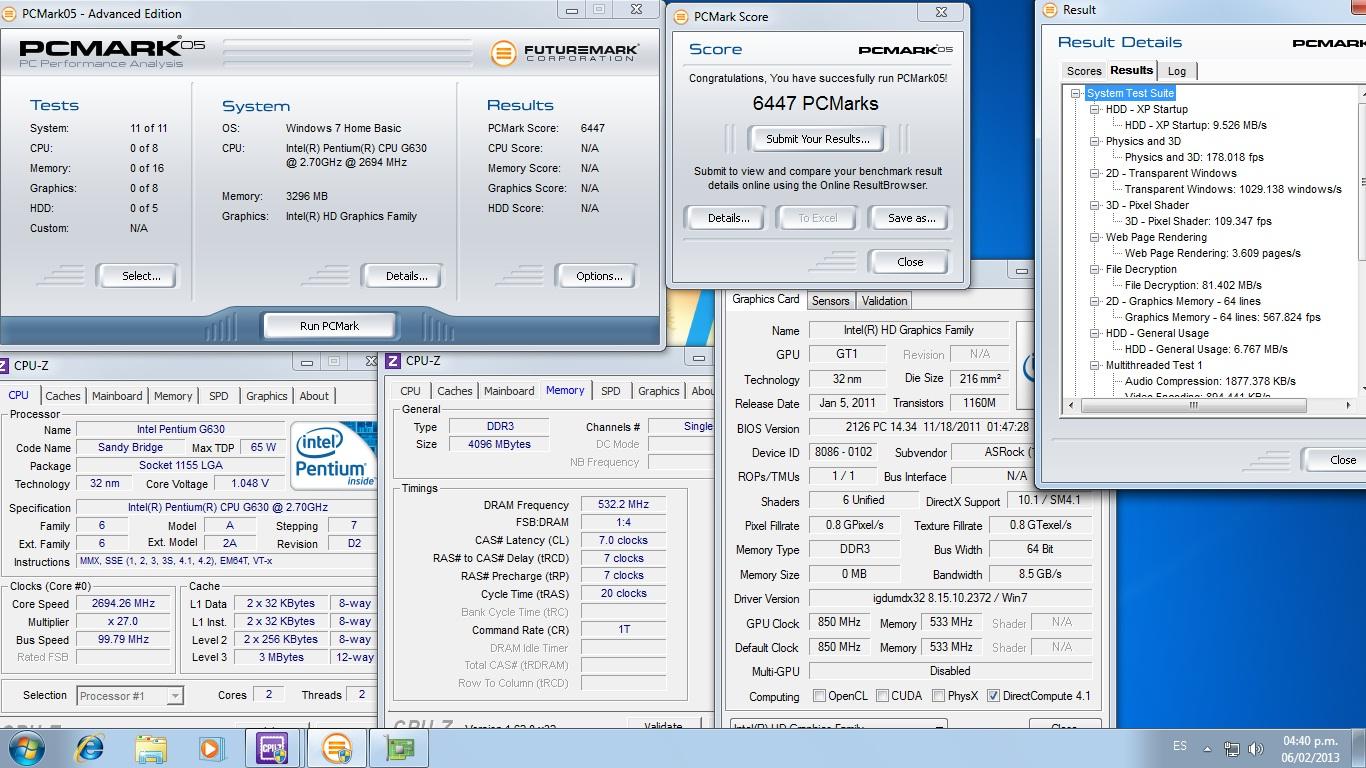Close the PCMark Score dialog with Close
Viewport: 1366px width, 768px height.
tap(910, 262)
